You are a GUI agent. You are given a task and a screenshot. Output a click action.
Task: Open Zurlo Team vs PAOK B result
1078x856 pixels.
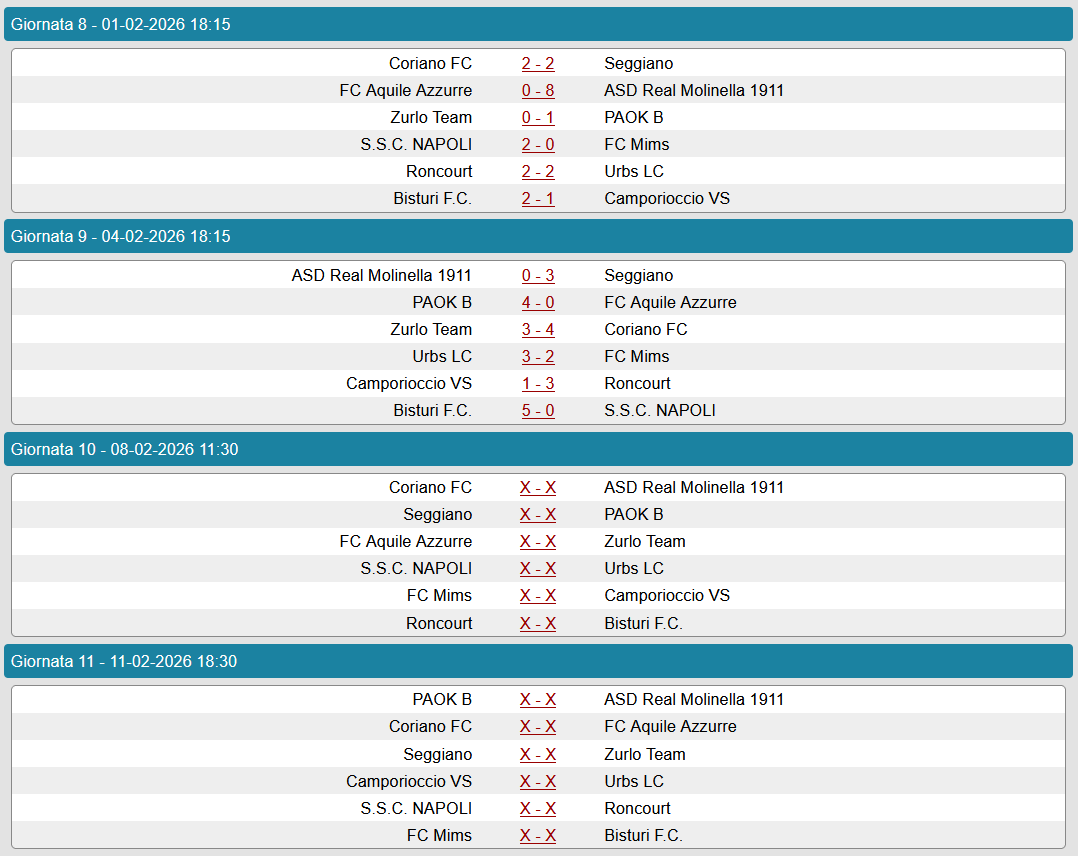(538, 118)
